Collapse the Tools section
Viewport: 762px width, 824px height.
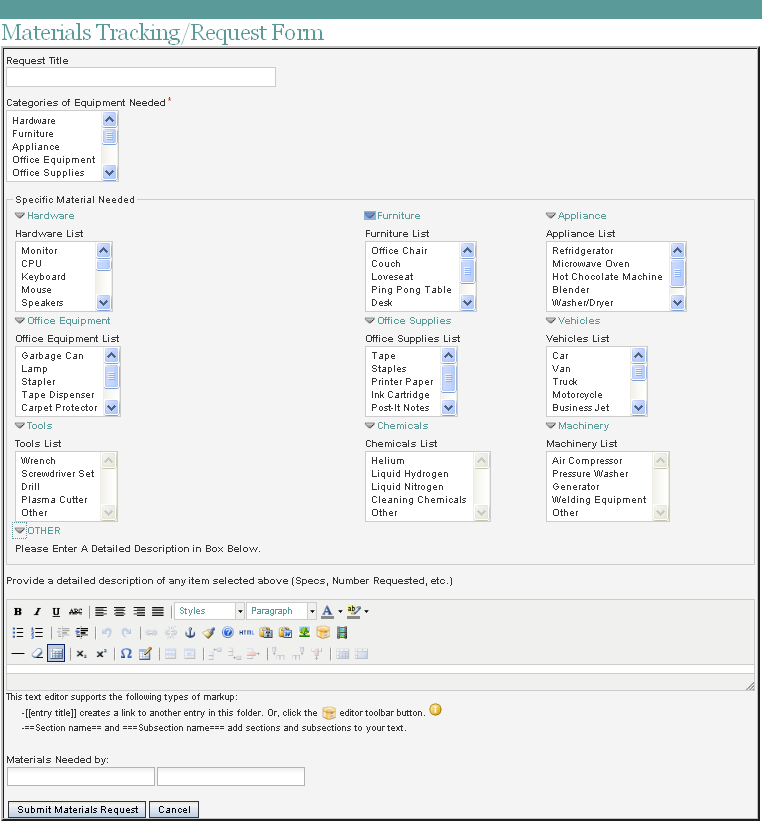tap(20, 426)
